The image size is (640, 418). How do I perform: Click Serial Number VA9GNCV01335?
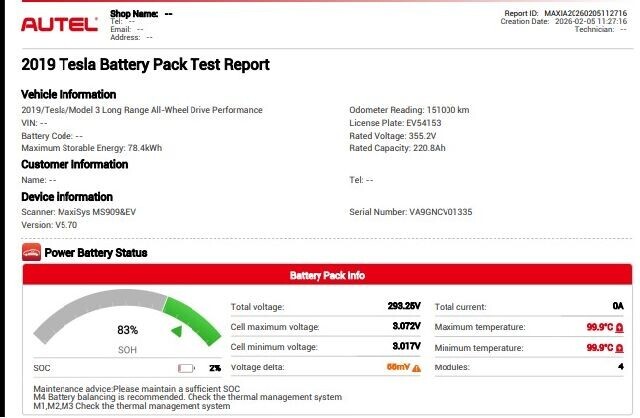pyautogui.click(x=411, y=212)
